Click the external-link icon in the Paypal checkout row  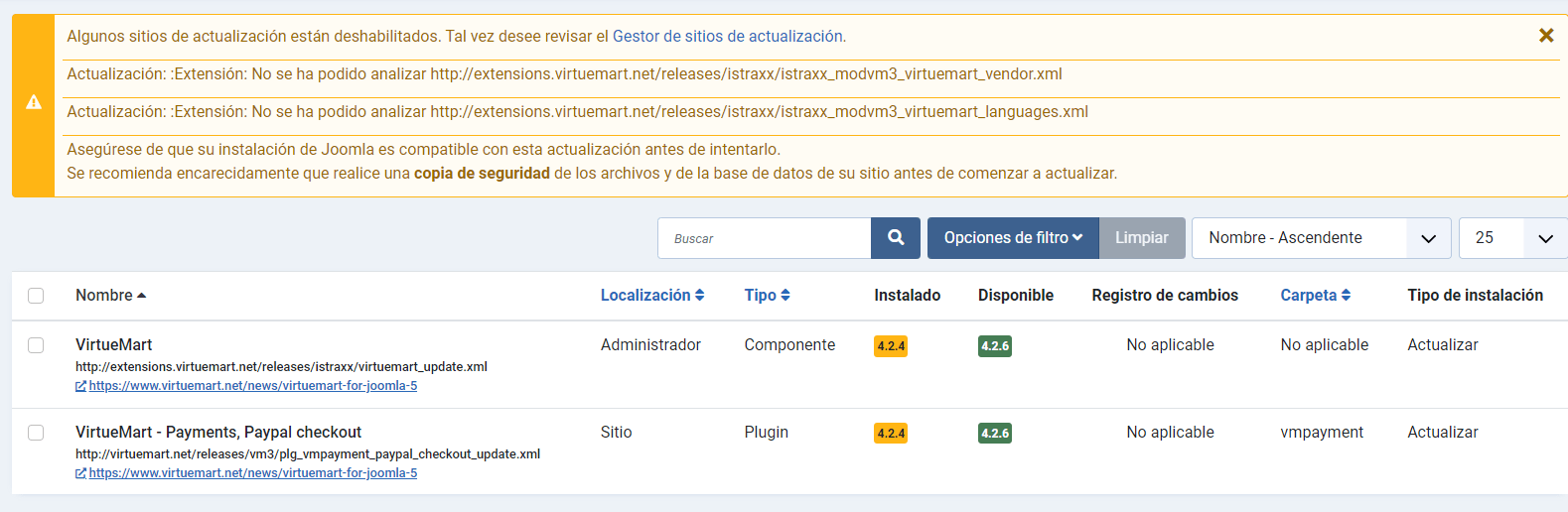point(81,473)
